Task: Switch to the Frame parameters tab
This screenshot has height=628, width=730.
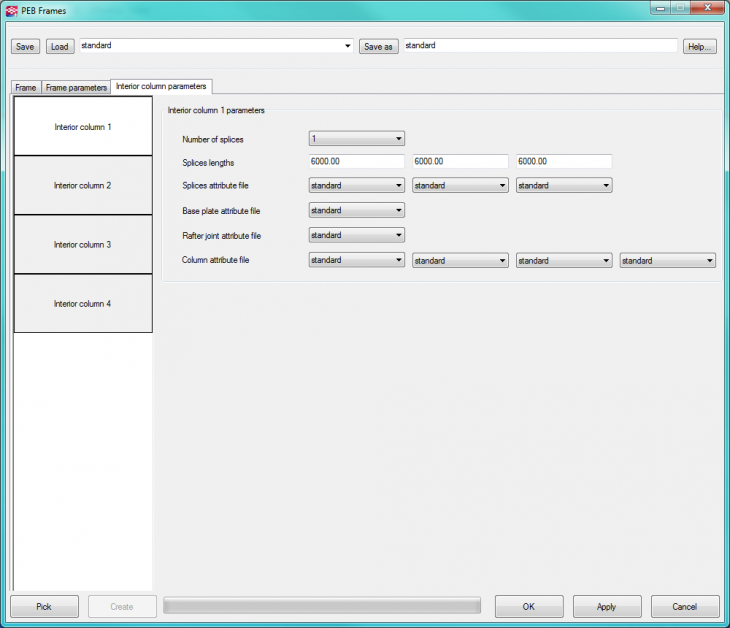Action: click(76, 88)
